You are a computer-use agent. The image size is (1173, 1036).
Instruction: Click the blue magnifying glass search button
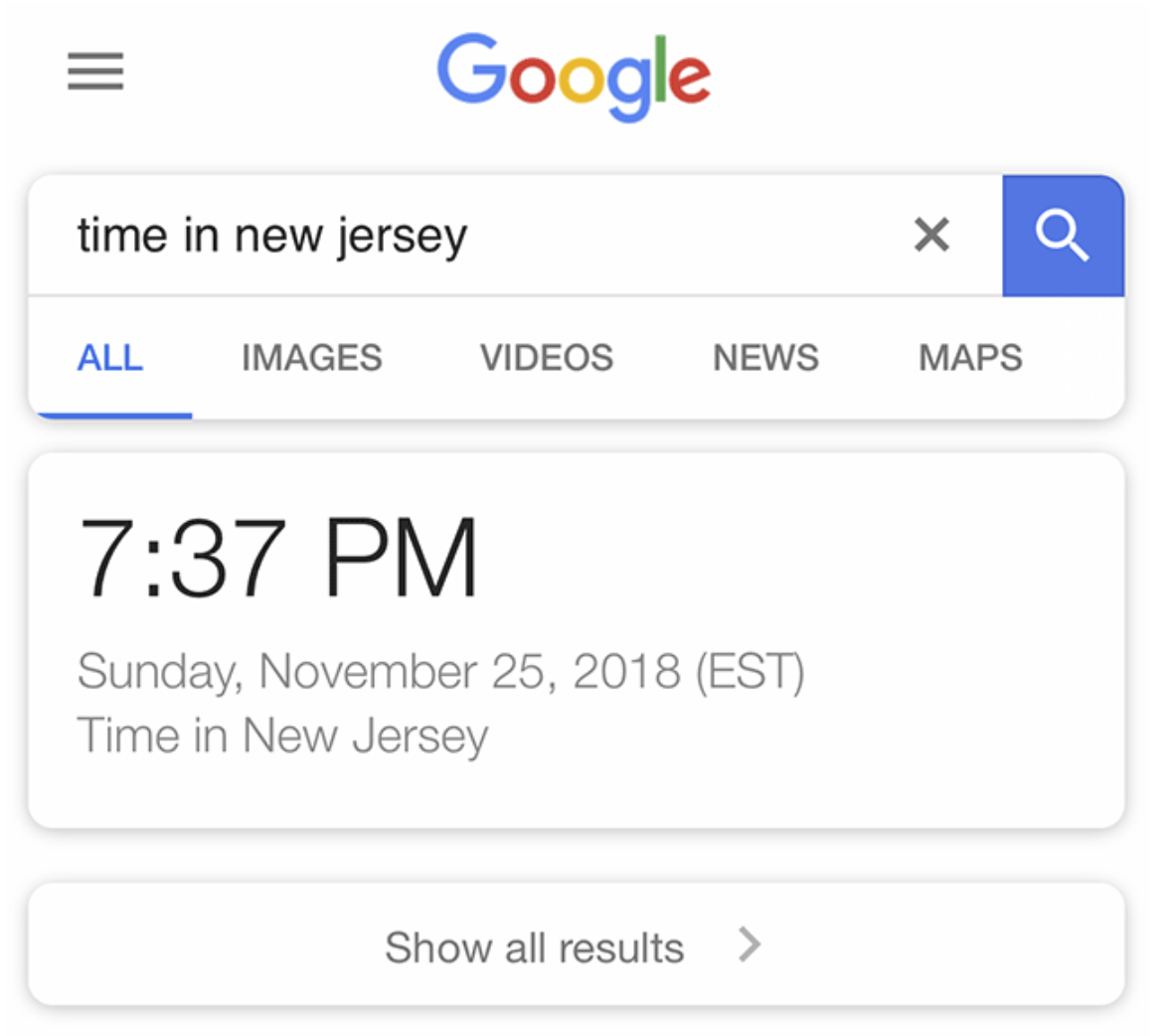tap(1063, 236)
